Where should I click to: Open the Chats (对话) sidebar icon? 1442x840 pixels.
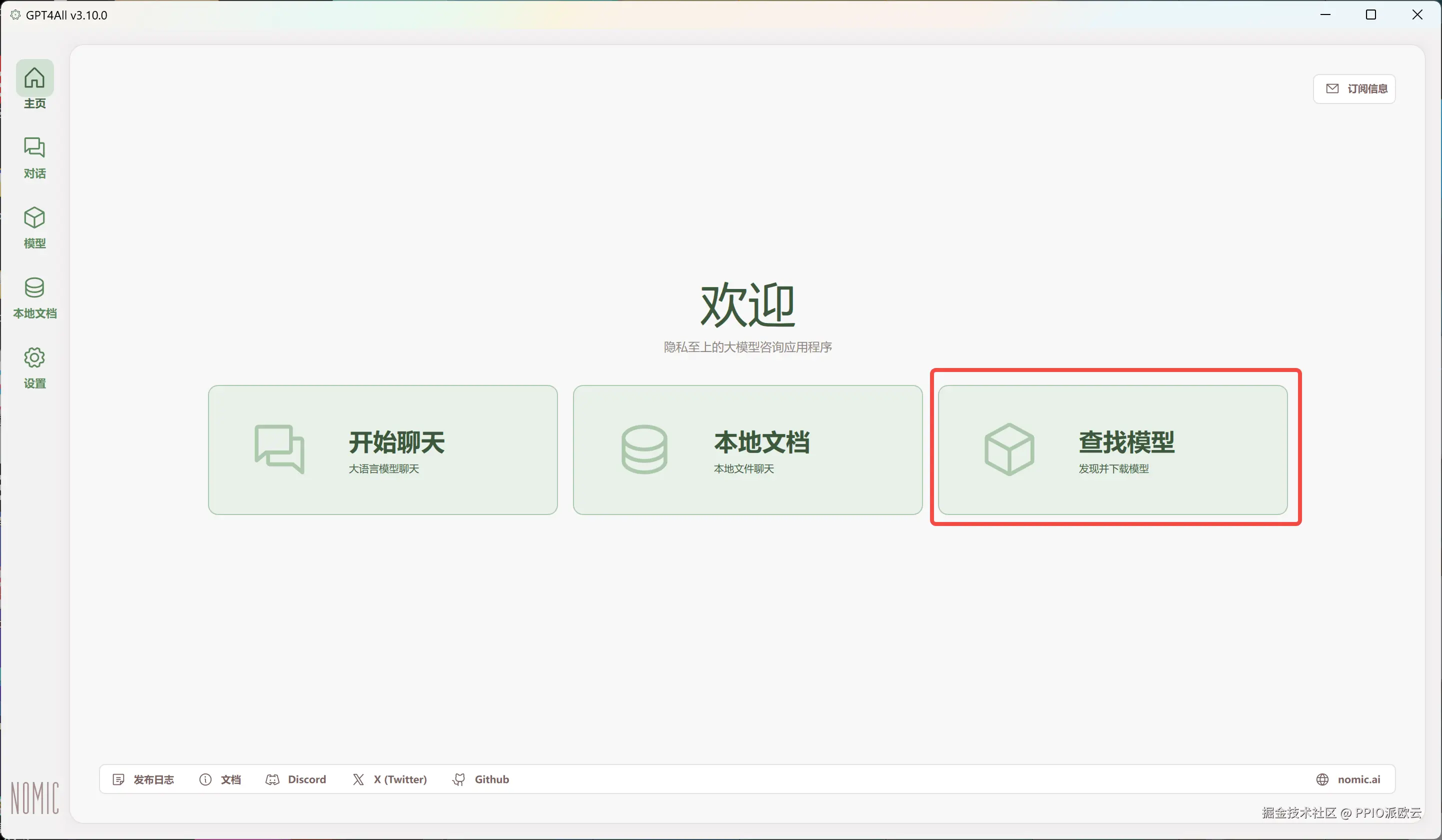pos(34,147)
